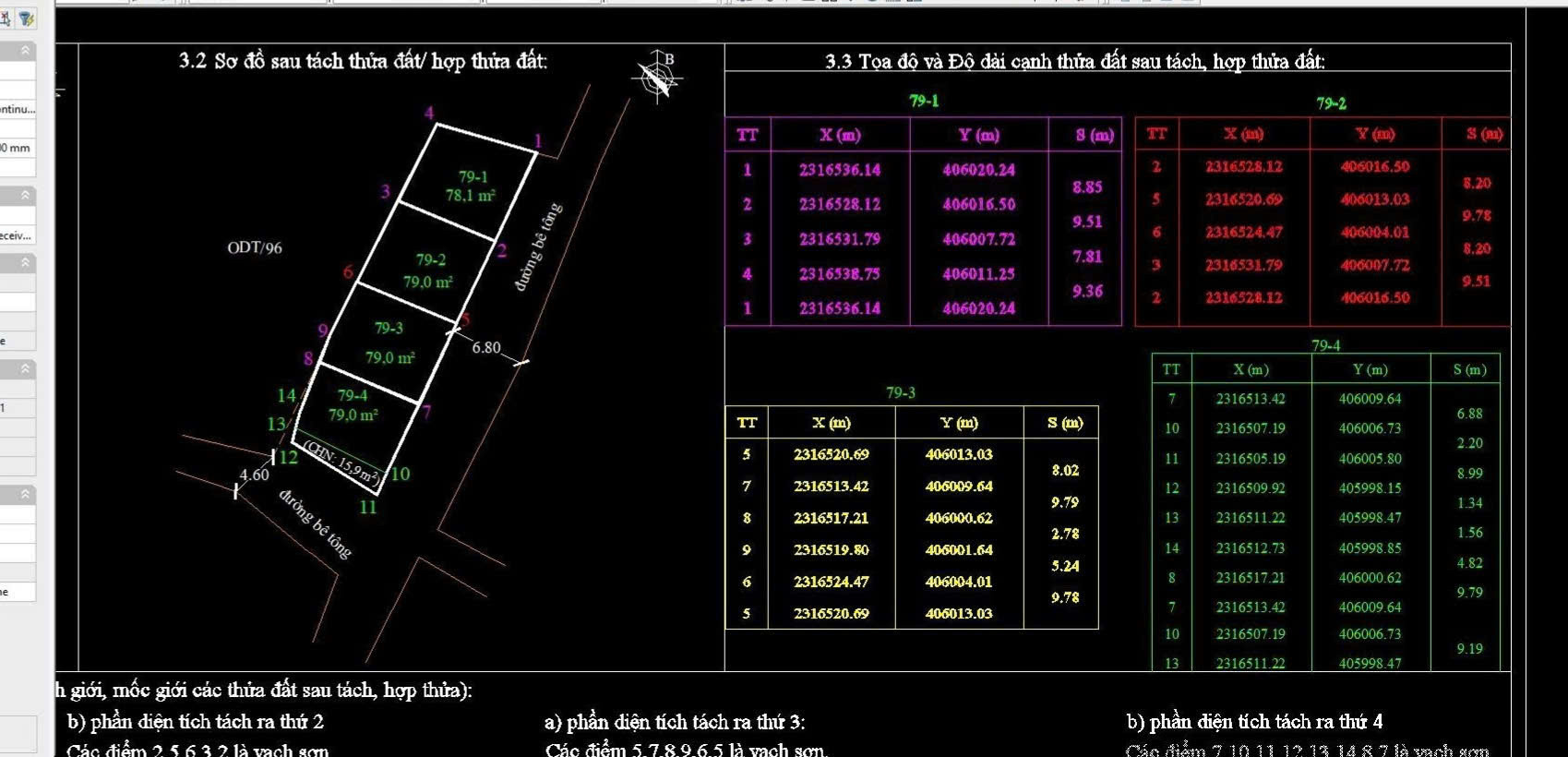The height and width of the screenshot is (757, 1568).
Task: Select cell '406001.64' in the 79-3 table
Action: [959, 549]
